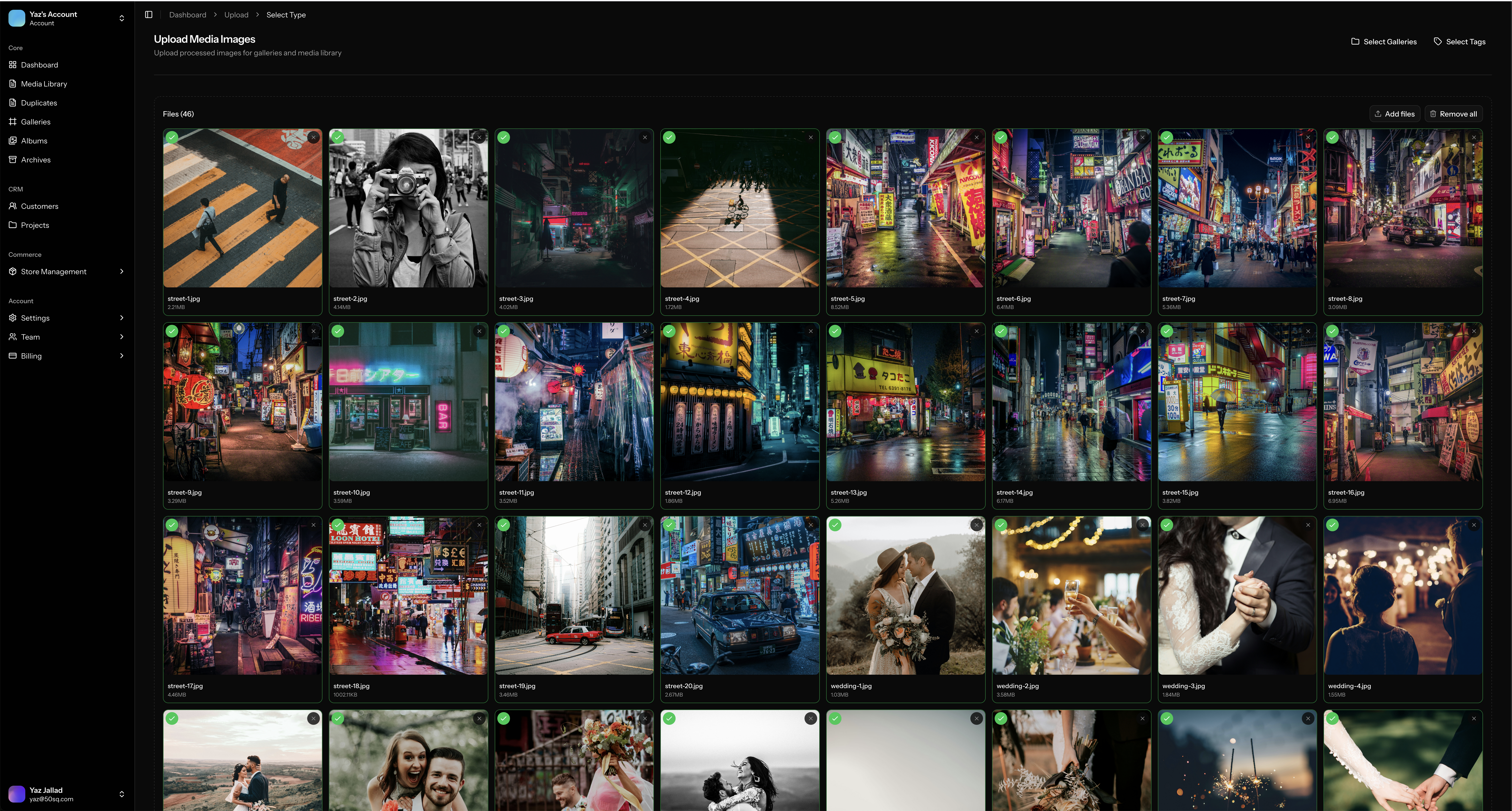The width and height of the screenshot is (1512, 811).
Task: Open the Yaz's Account switcher dropdown
Action: coord(122,18)
